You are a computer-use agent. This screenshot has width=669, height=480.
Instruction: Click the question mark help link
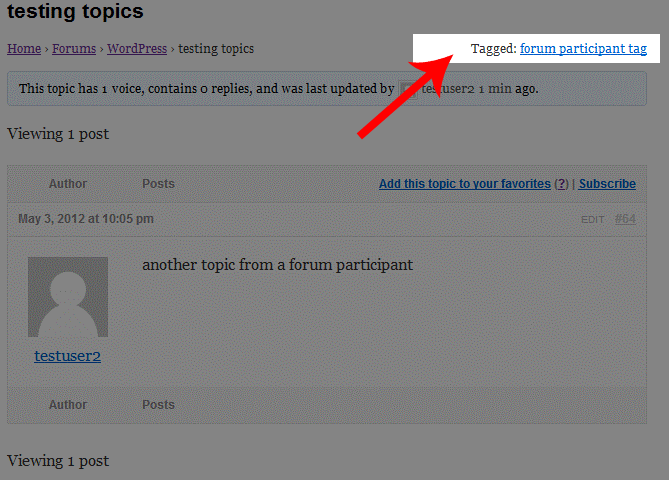(x=562, y=184)
